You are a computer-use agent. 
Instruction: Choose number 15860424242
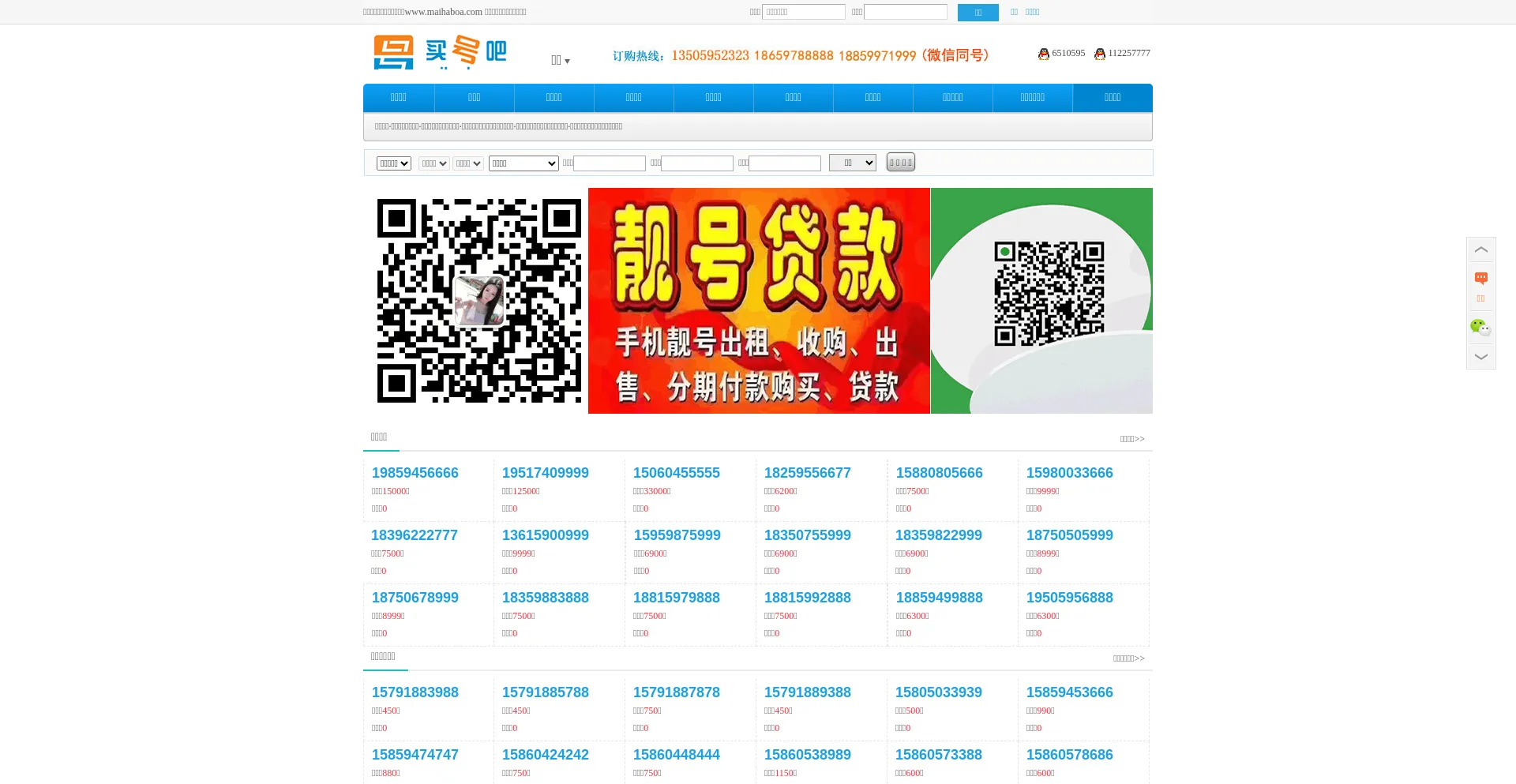click(x=546, y=755)
